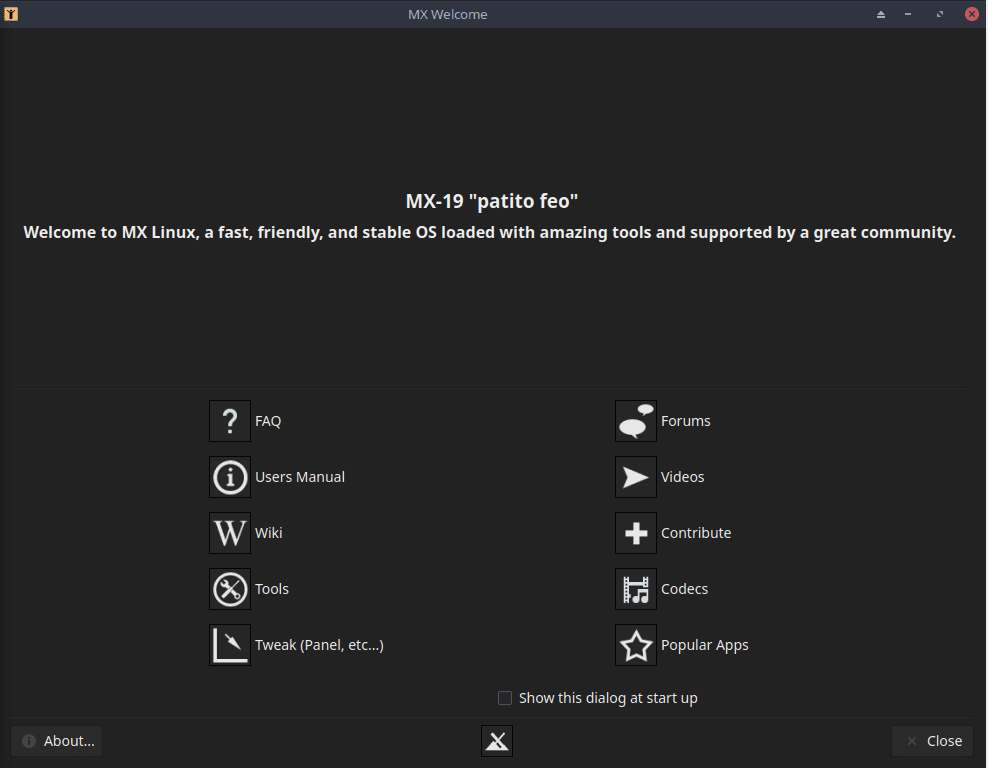Screen dimensions: 988x768
Task: Roll up window with title bar shade button
Action: pyautogui.click(x=881, y=14)
